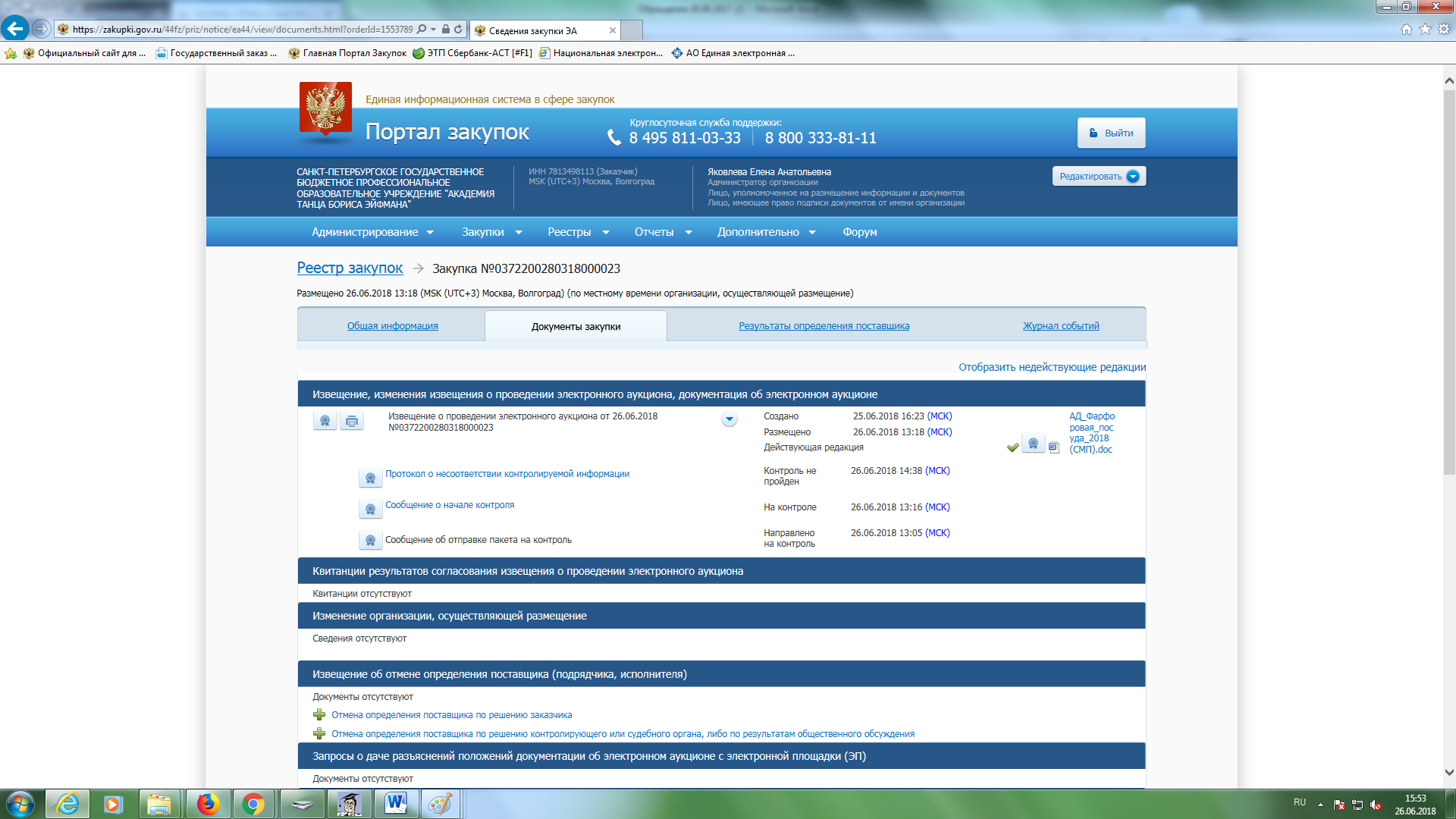Screen dimensions: 1456x819
Task: Open Реестр закупок breadcrumb link
Action: 350,268
